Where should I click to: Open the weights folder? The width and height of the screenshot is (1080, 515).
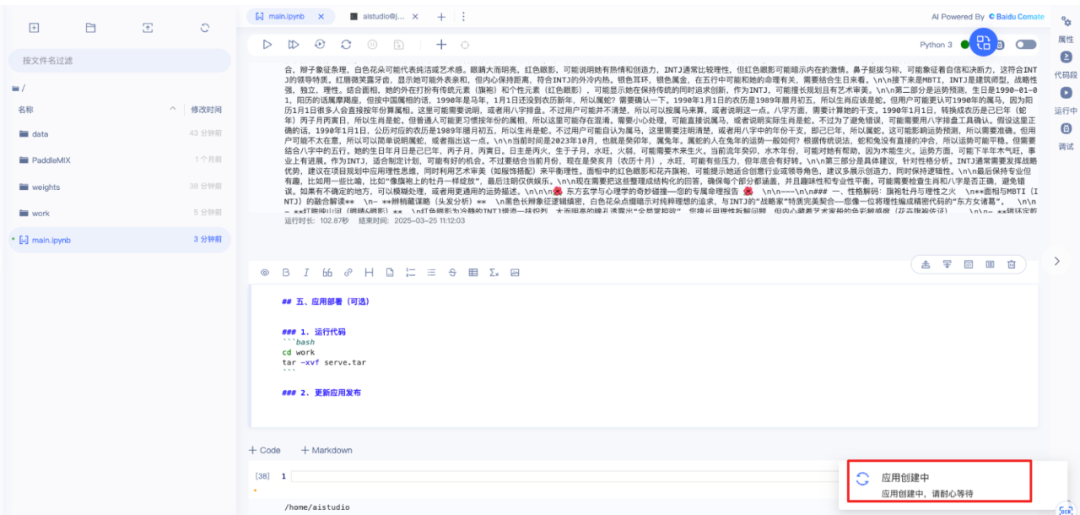[120, 187]
